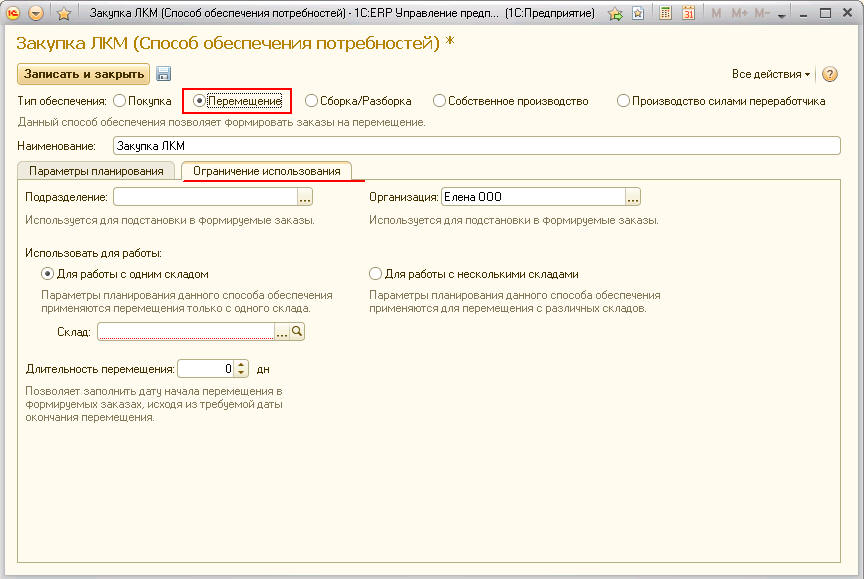
Task: Close the window with the X button
Action: tap(847, 13)
